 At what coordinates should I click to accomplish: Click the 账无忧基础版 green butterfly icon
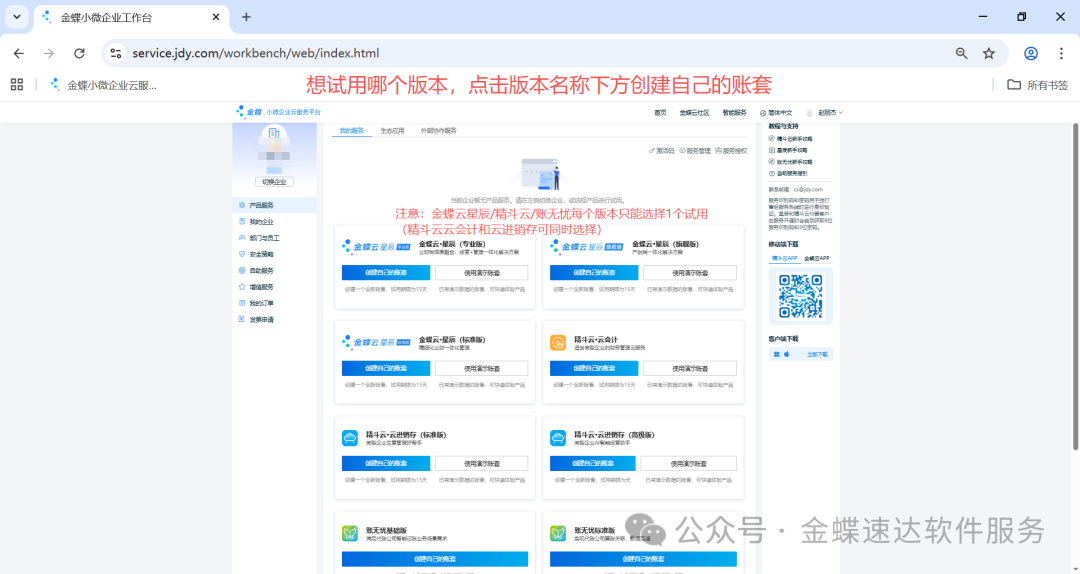[x=350, y=533]
